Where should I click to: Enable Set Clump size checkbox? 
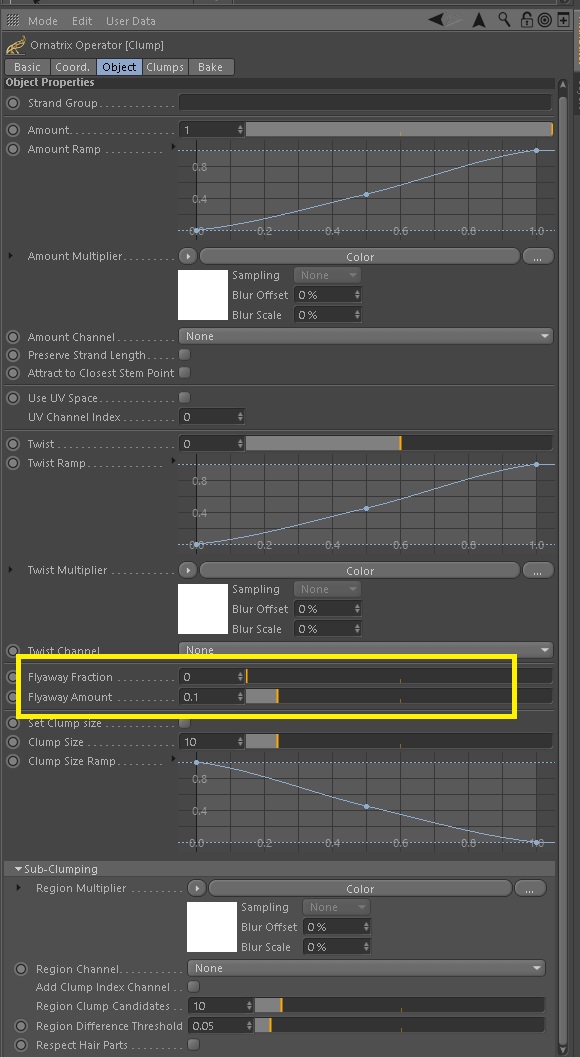[x=184, y=723]
